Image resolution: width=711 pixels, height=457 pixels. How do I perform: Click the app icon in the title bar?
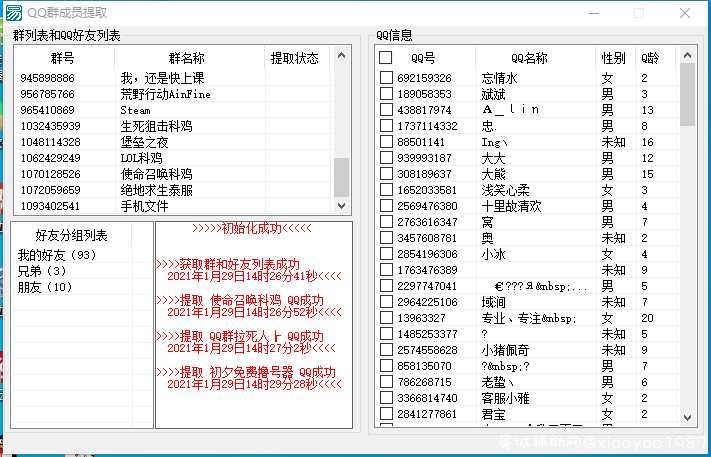[13, 13]
